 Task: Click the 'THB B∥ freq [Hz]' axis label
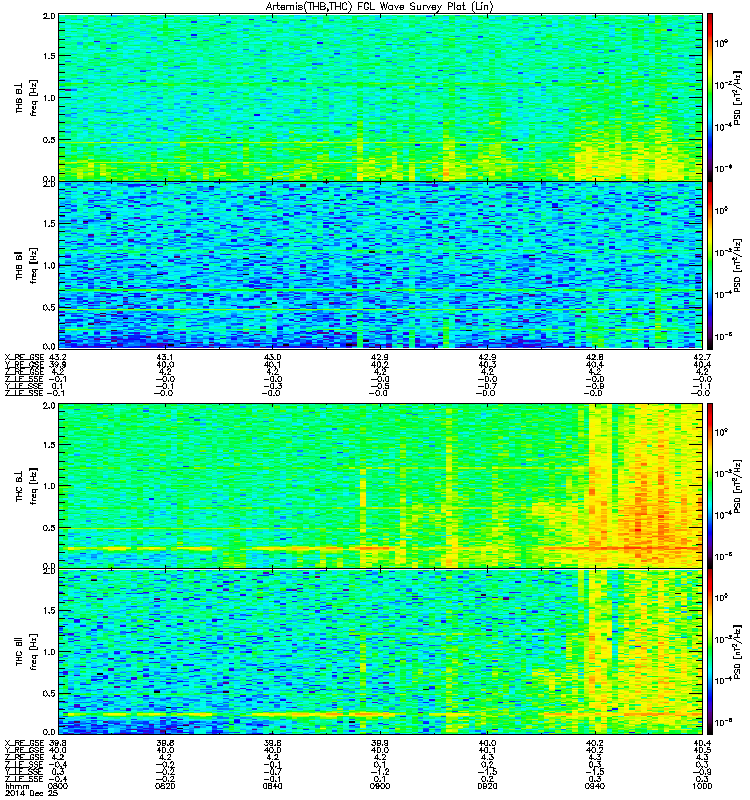[x=26, y=265]
